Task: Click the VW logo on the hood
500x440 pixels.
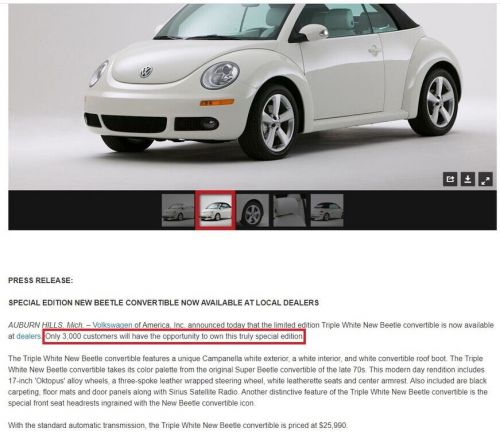Action: pyautogui.click(x=146, y=71)
